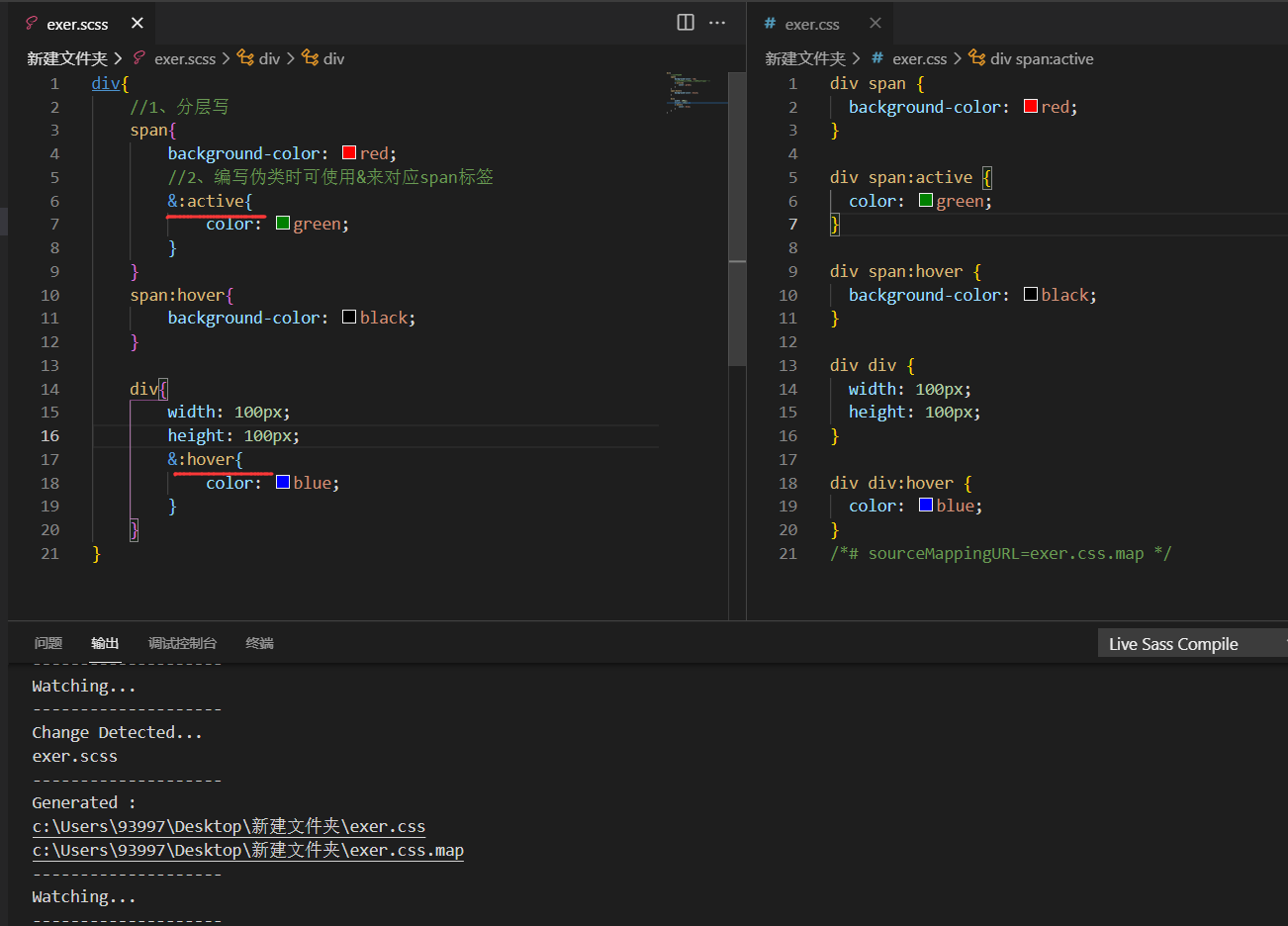Click the minimap preview in scss editor
This screenshot has width=1288, height=926.
[696, 92]
